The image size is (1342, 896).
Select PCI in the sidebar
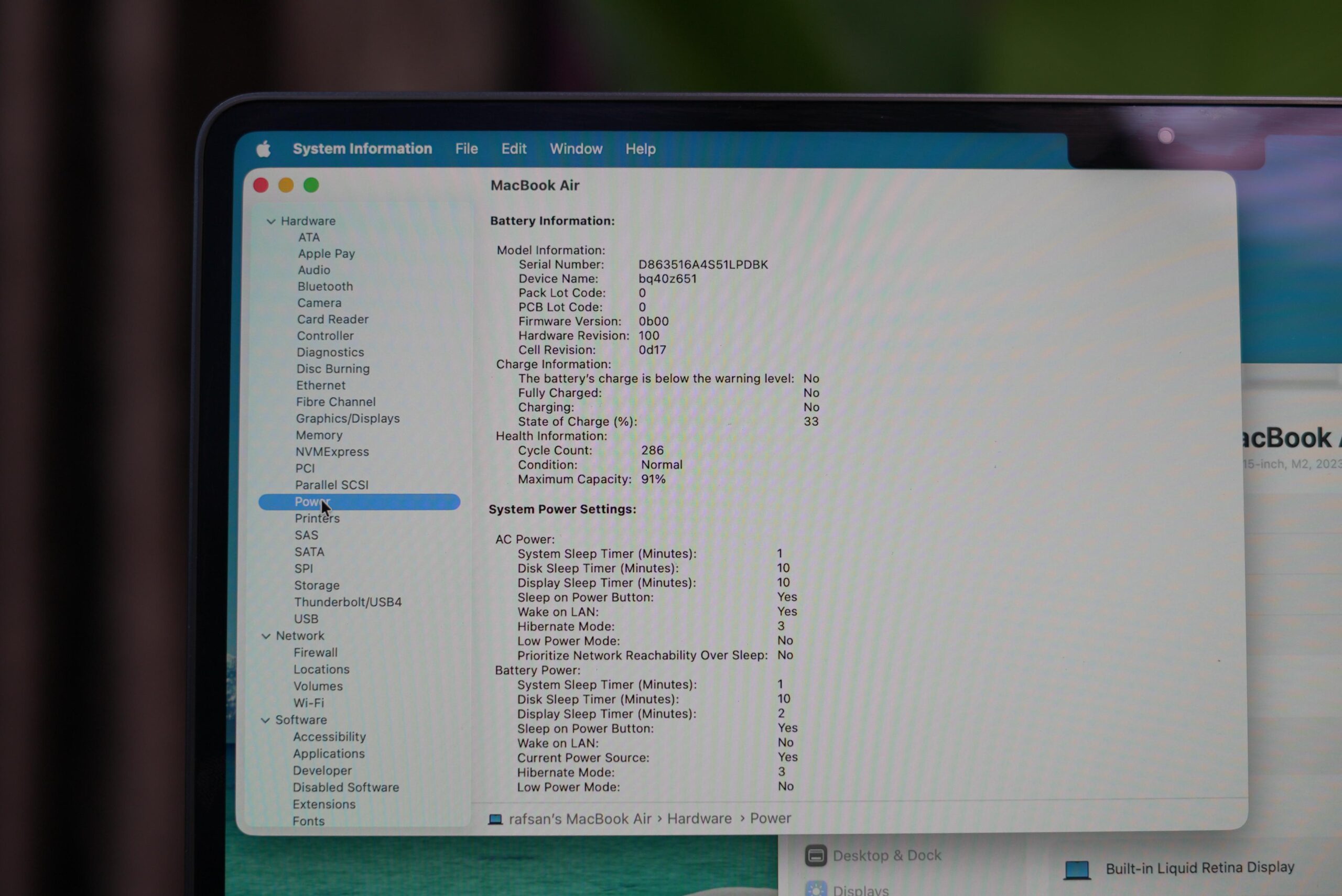305,468
